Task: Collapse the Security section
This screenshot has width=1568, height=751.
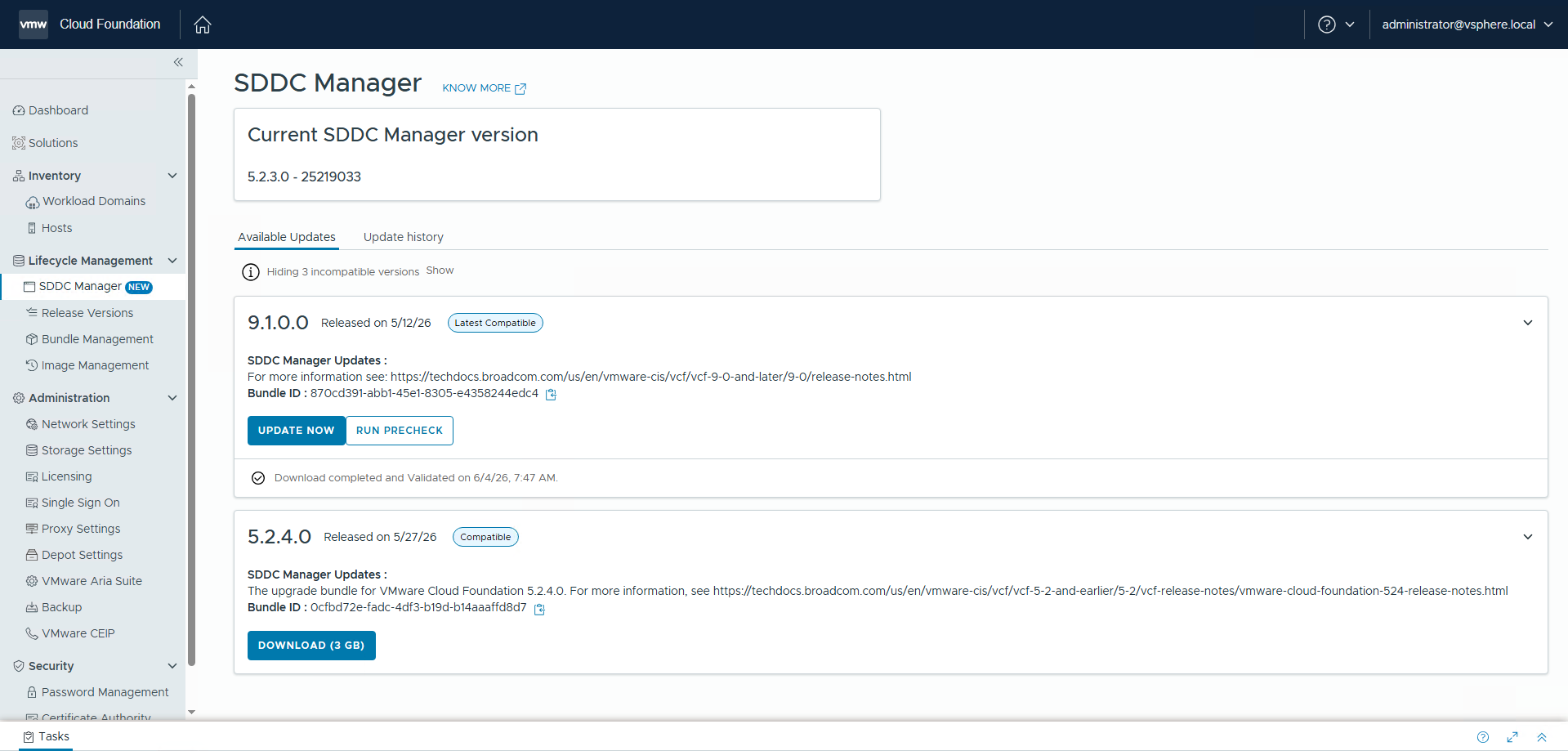Action: pyautogui.click(x=172, y=666)
